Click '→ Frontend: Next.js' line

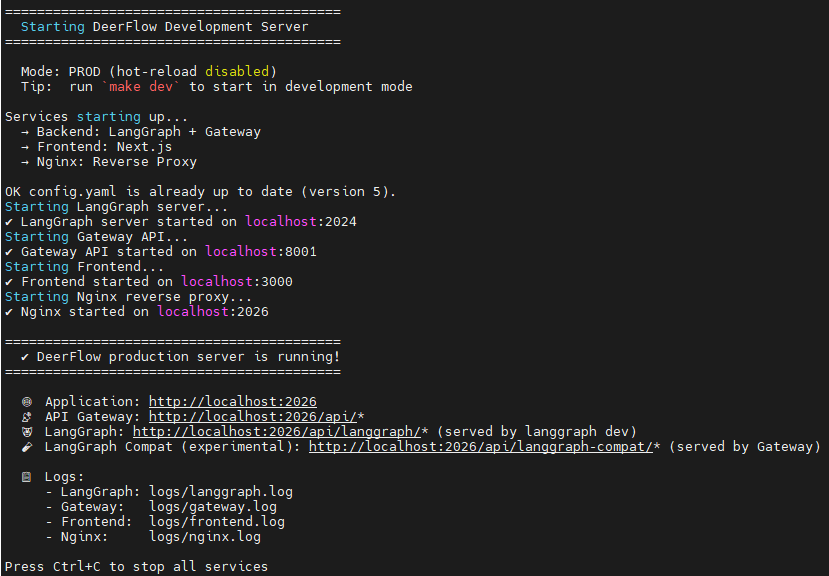[96, 147]
